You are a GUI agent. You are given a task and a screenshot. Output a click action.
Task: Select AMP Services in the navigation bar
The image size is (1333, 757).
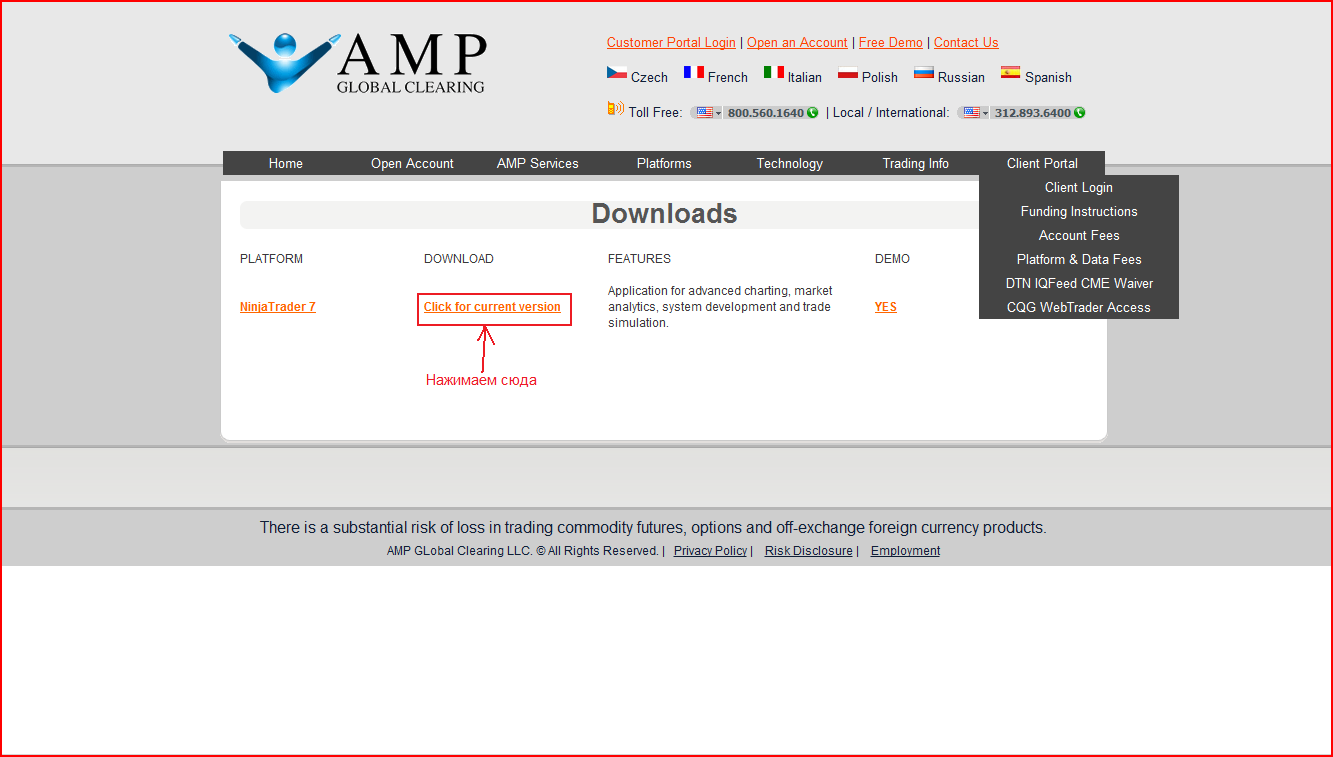[538, 163]
